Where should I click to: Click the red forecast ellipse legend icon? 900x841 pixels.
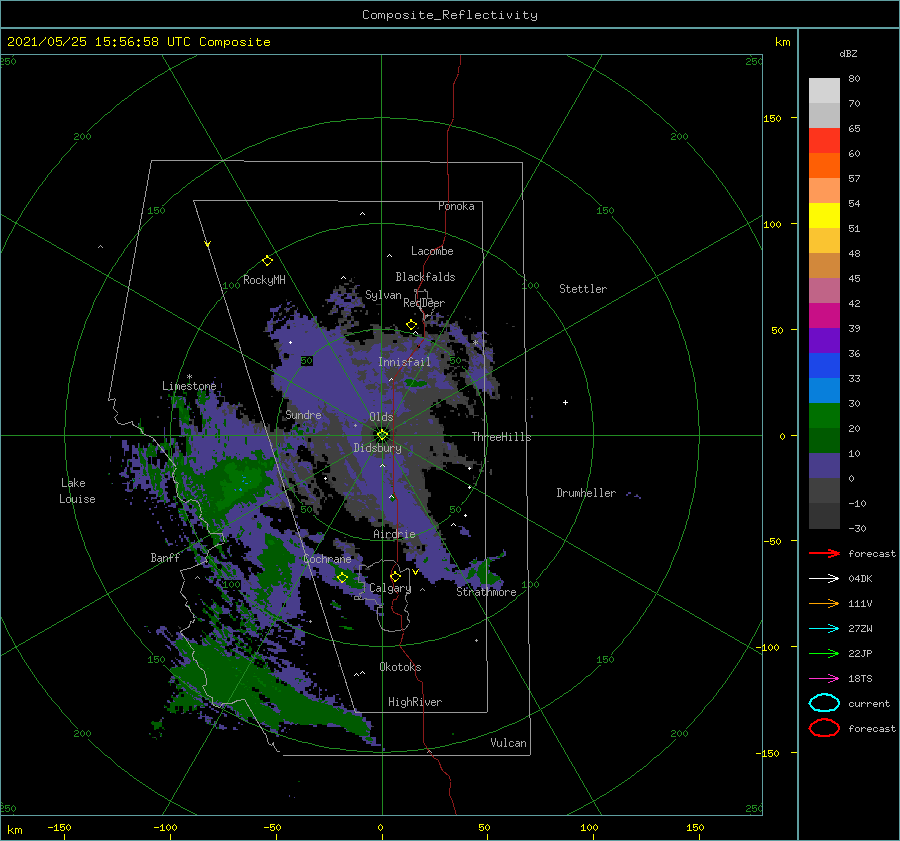(x=824, y=728)
